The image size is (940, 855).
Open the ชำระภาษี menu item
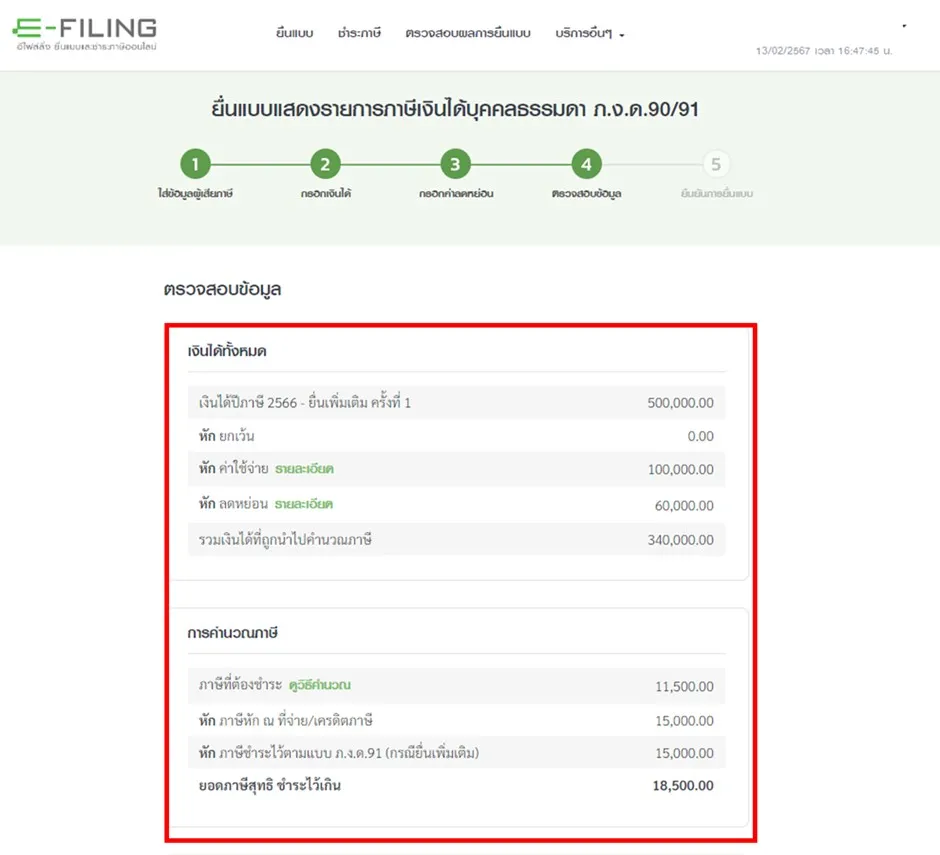click(x=359, y=33)
